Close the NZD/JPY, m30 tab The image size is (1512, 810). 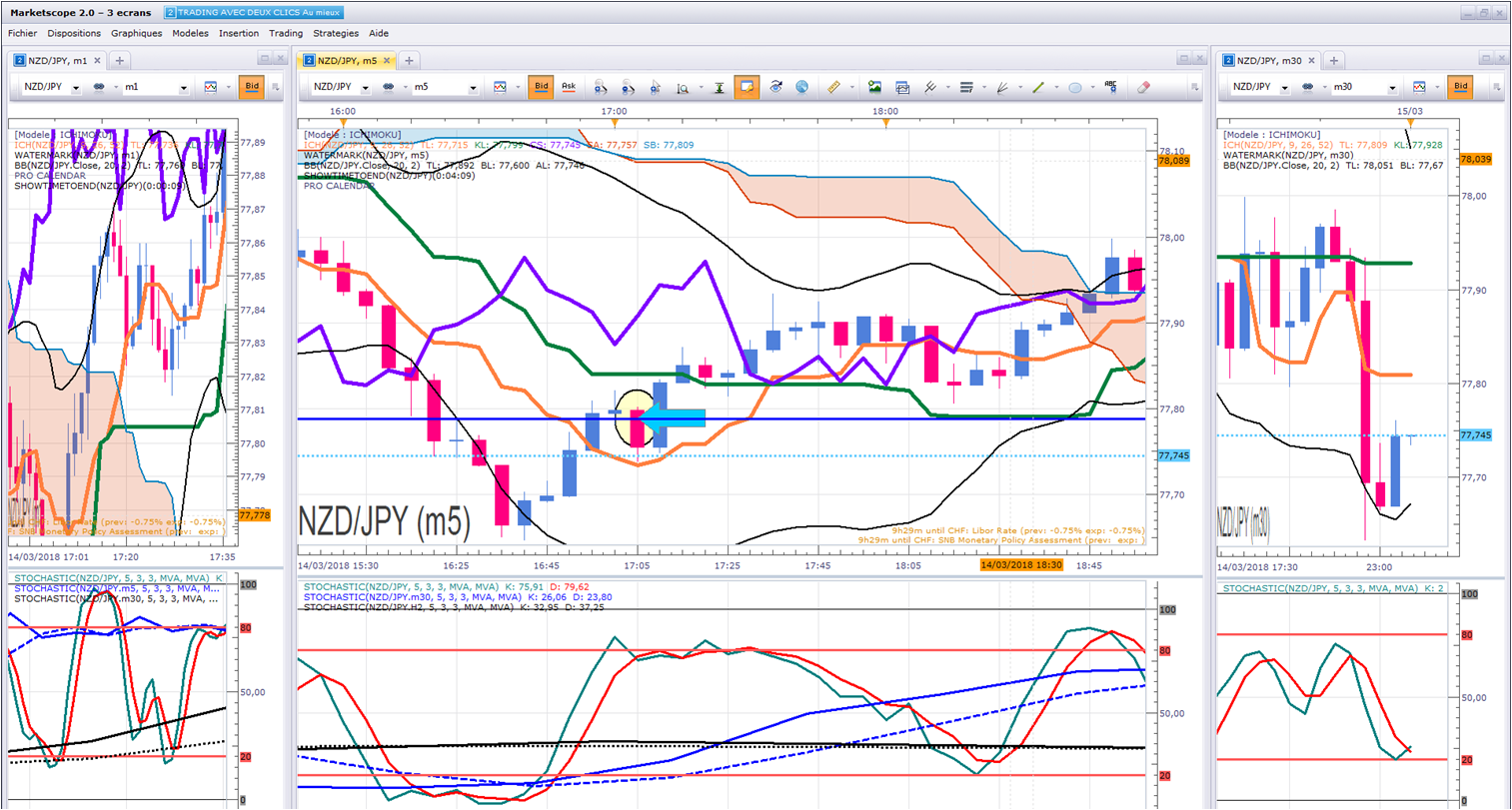coord(1311,60)
